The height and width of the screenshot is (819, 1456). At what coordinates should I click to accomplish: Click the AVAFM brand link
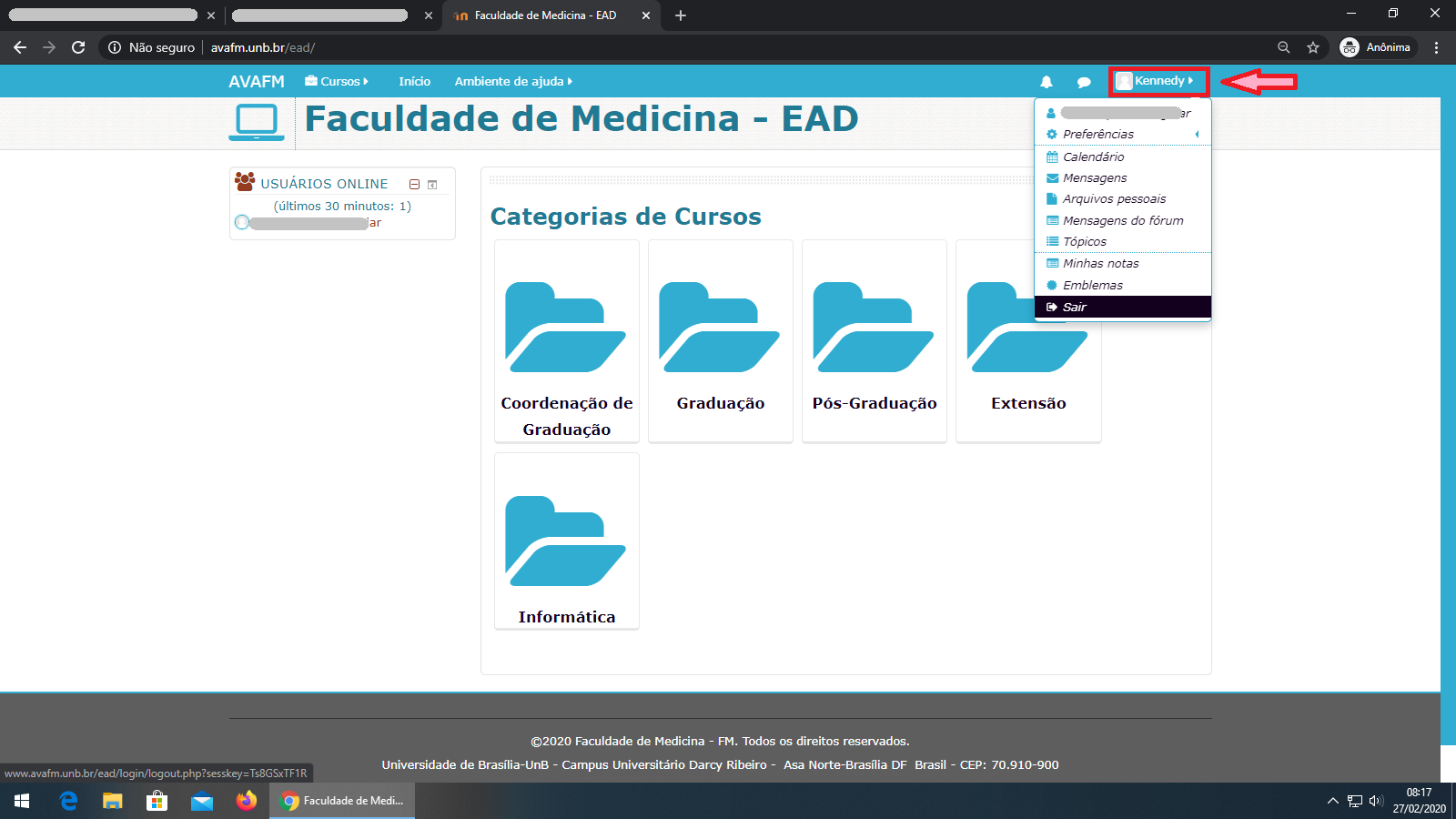[x=257, y=82]
